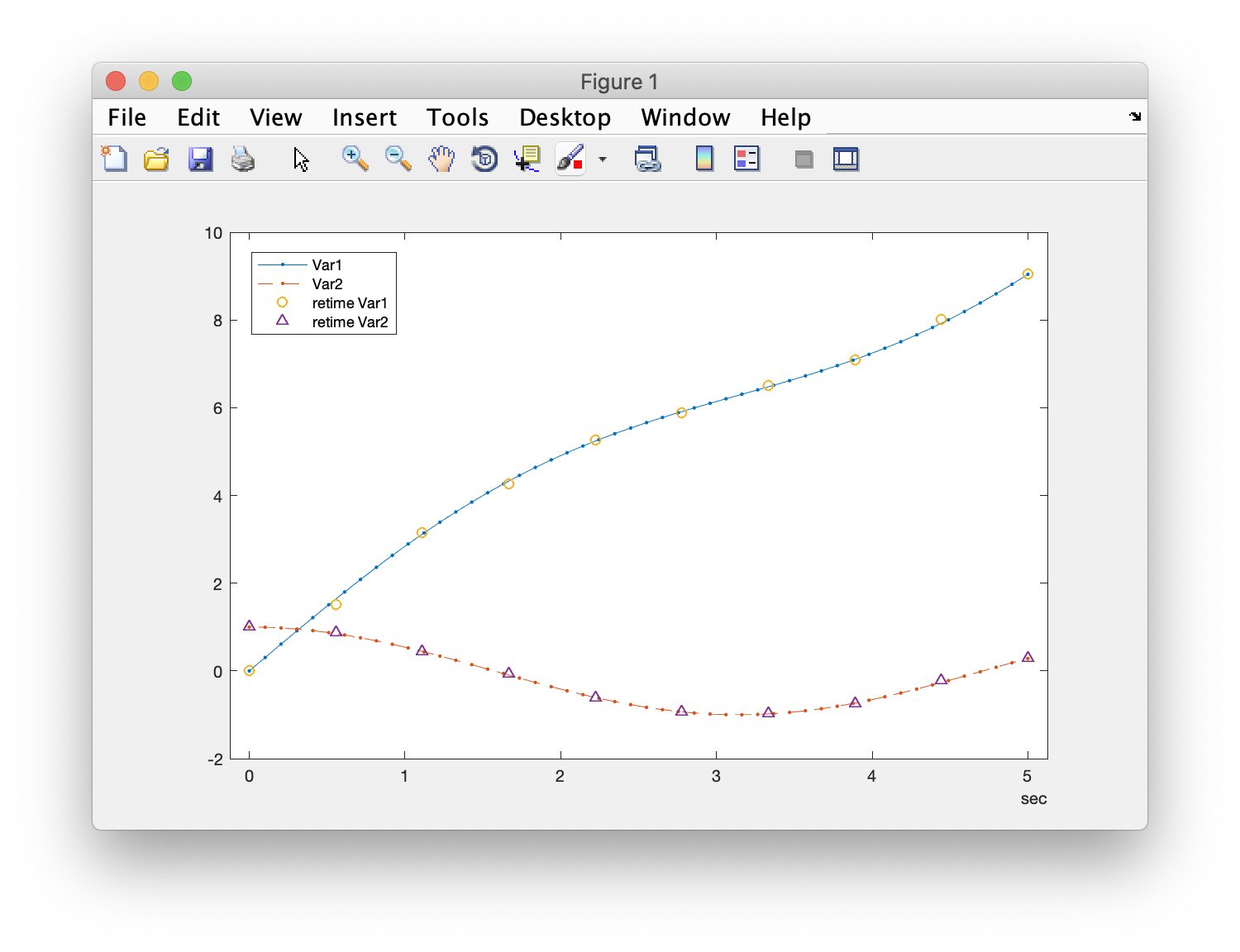This screenshot has height=952, width=1240.
Task: Open file using the folder icon
Action: click(x=156, y=159)
